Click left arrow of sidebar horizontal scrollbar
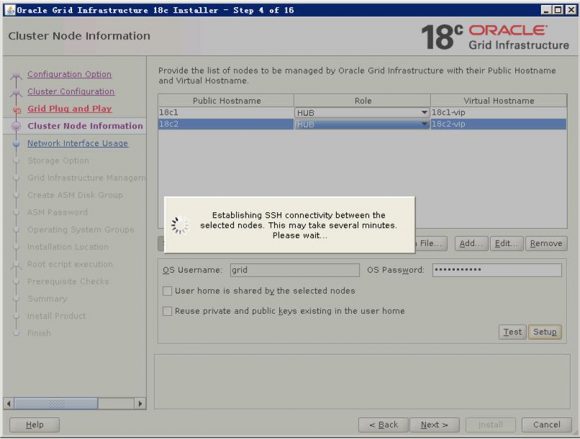 tap(9, 403)
